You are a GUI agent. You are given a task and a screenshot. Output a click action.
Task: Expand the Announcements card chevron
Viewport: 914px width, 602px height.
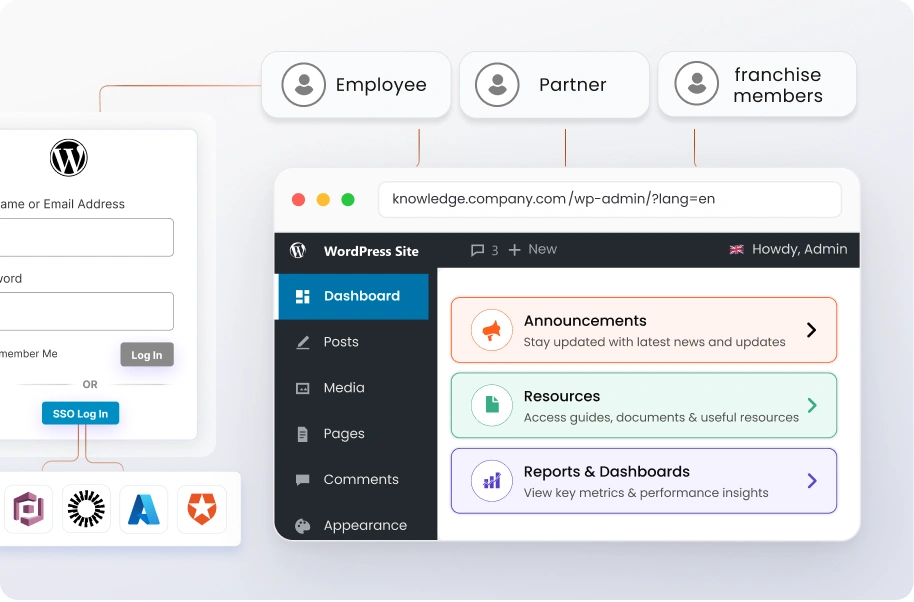coord(811,330)
